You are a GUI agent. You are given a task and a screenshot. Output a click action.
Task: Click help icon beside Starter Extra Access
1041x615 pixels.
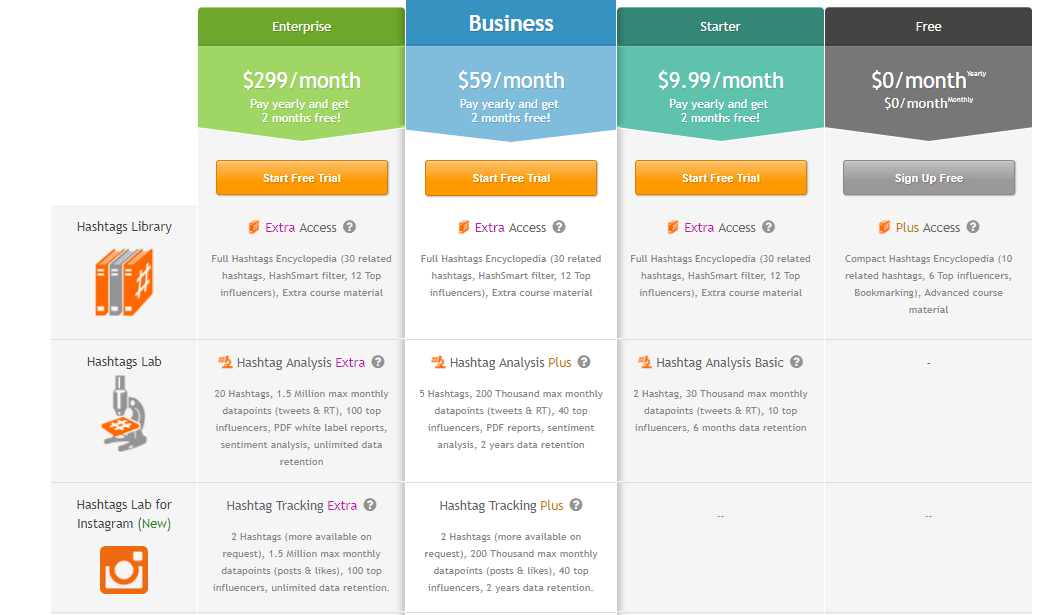769,227
